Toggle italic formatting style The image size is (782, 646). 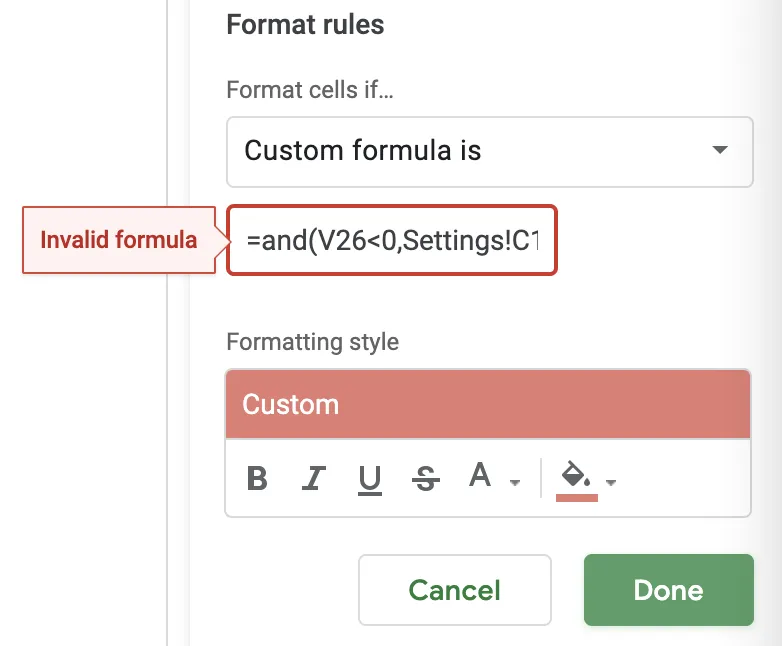[314, 479]
